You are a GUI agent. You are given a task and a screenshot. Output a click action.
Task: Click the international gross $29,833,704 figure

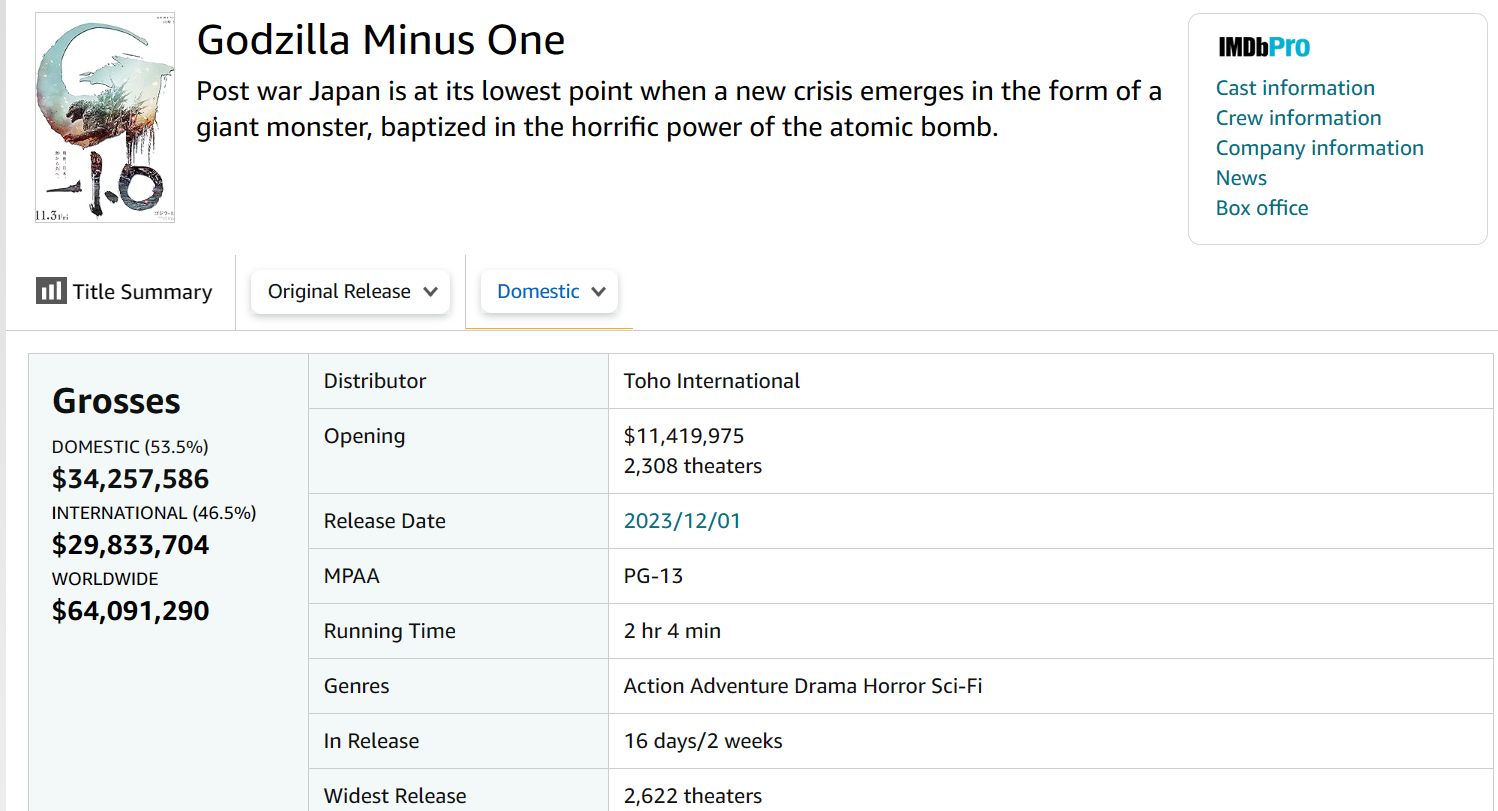tap(130, 545)
